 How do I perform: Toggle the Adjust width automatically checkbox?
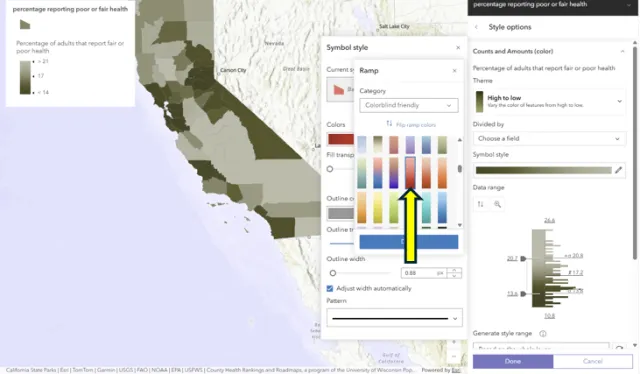coord(330,289)
